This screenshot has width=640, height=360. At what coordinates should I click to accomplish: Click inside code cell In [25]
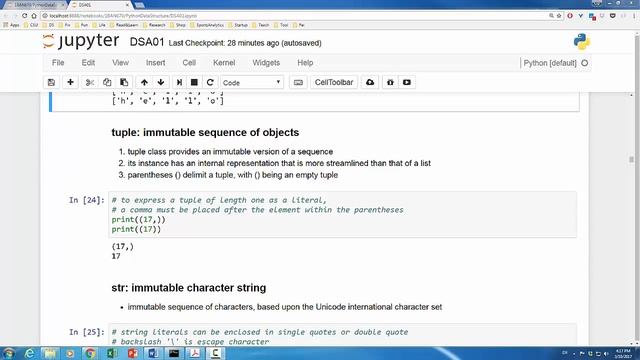342,335
